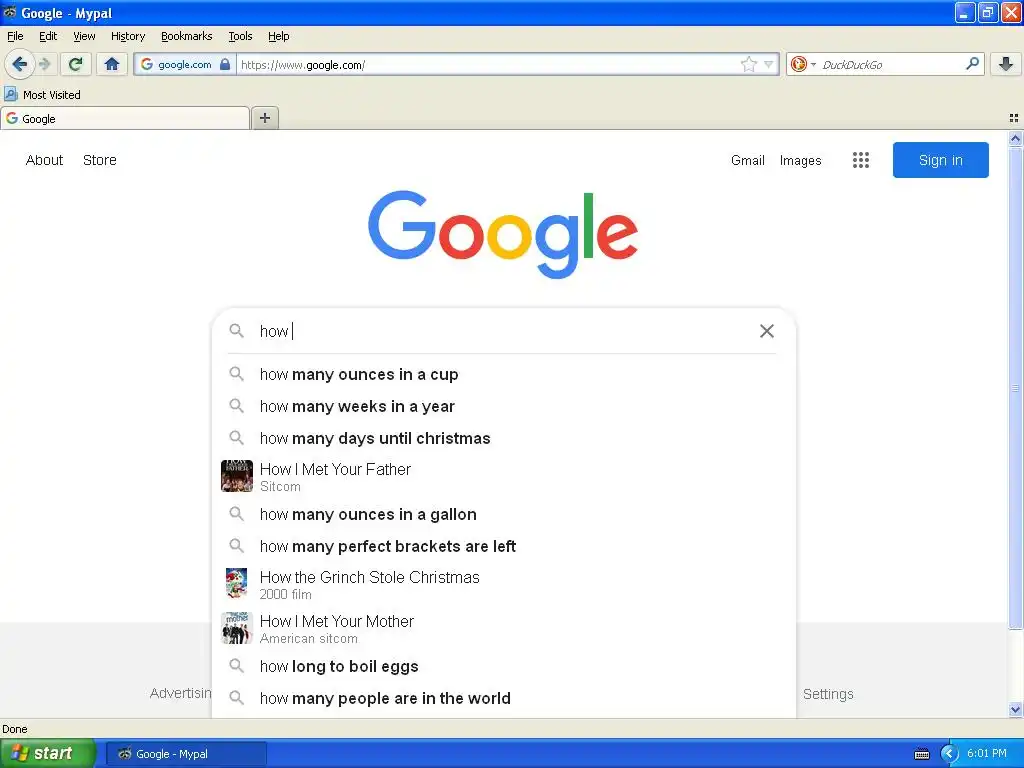Click the vertical scrollbar thumb

[x=1015, y=388]
